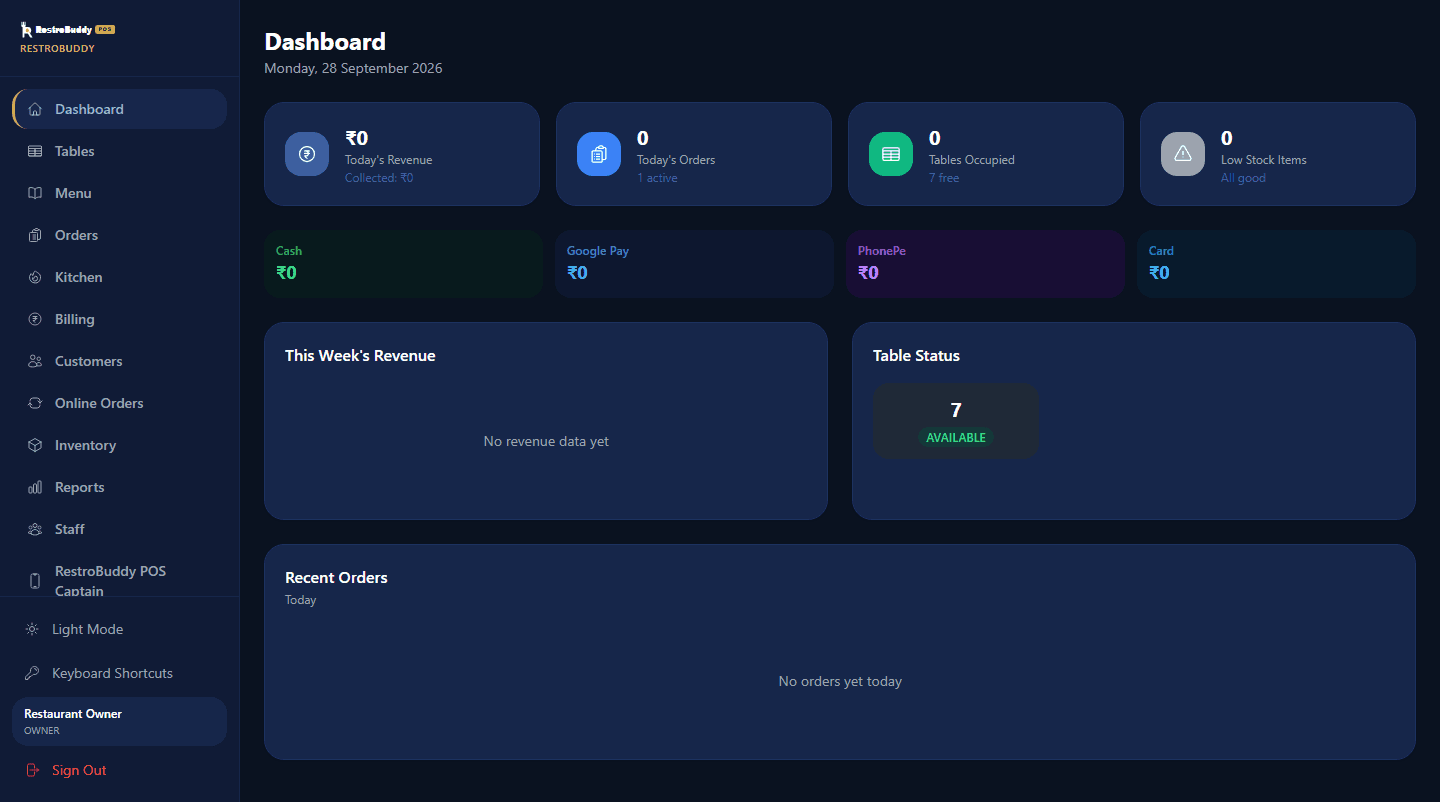Image resolution: width=1440 pixels, height=802 pixels.
Task: Click the Dashboard home icon in sidebar
Action: [35, 109]
